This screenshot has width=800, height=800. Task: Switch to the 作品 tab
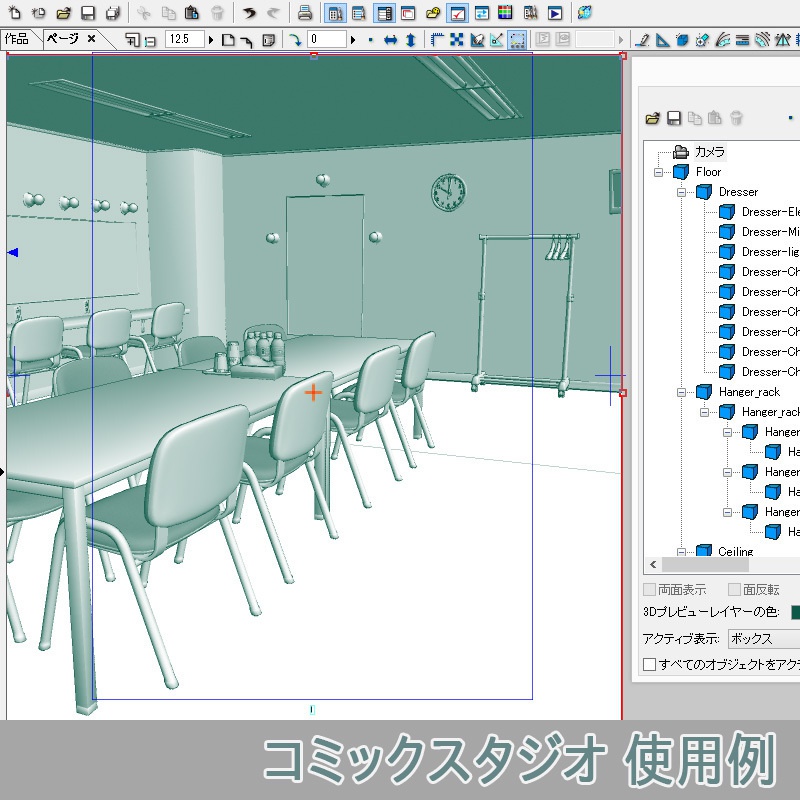(x=18, y=37)
